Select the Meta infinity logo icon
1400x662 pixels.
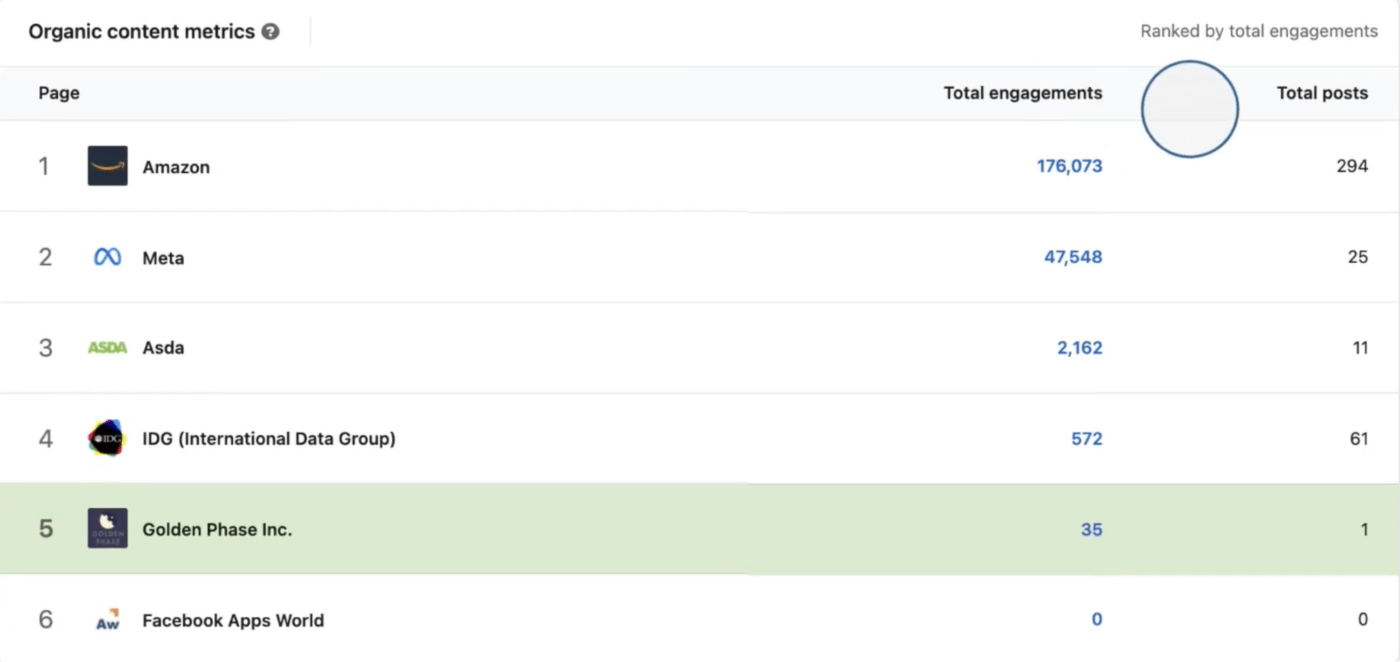pos(107,257)
